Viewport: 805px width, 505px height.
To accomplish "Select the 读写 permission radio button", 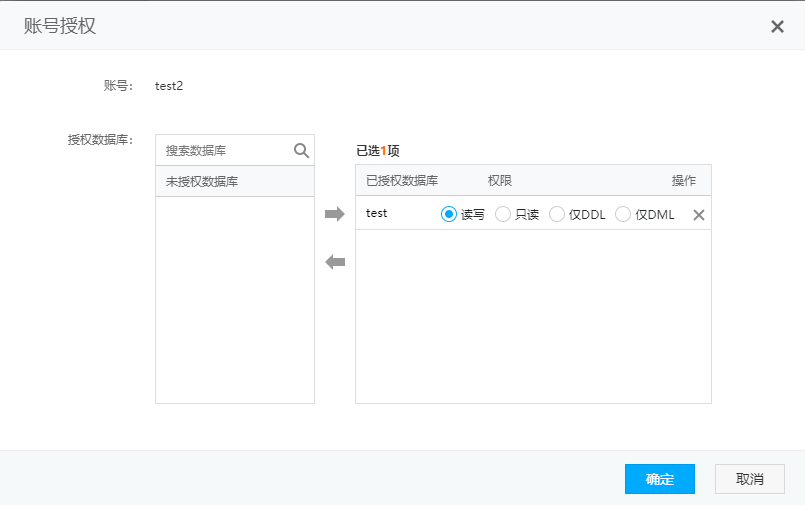I will 449,214.
